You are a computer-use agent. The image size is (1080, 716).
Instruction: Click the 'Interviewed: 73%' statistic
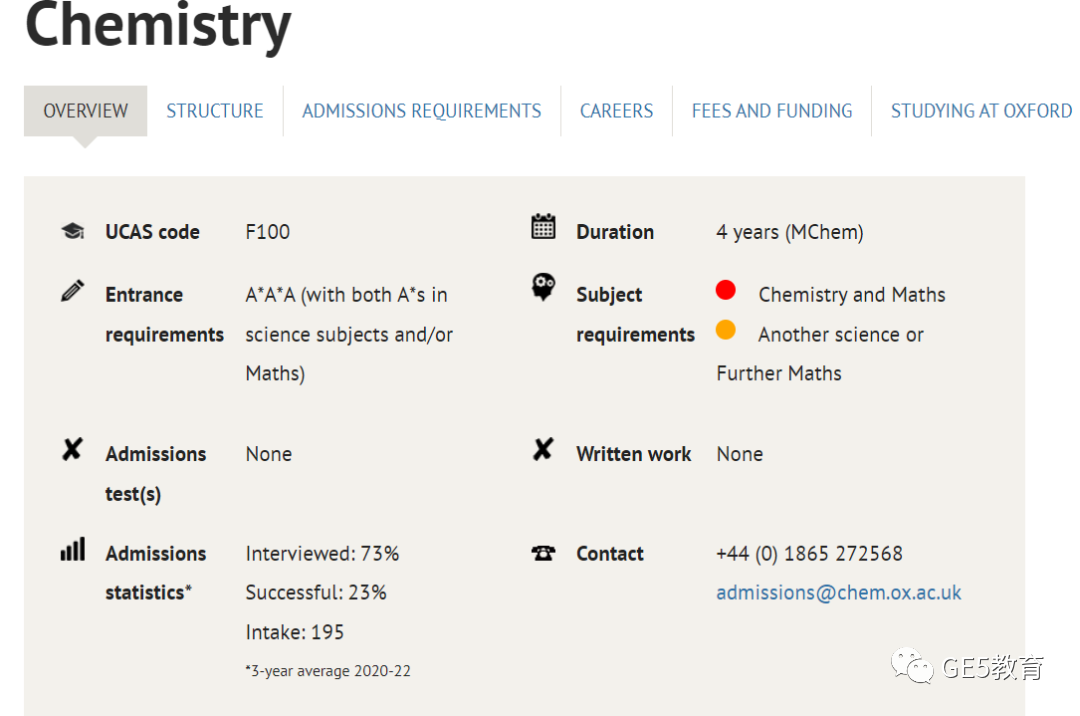pyautogui.click(x=322, y=554)
